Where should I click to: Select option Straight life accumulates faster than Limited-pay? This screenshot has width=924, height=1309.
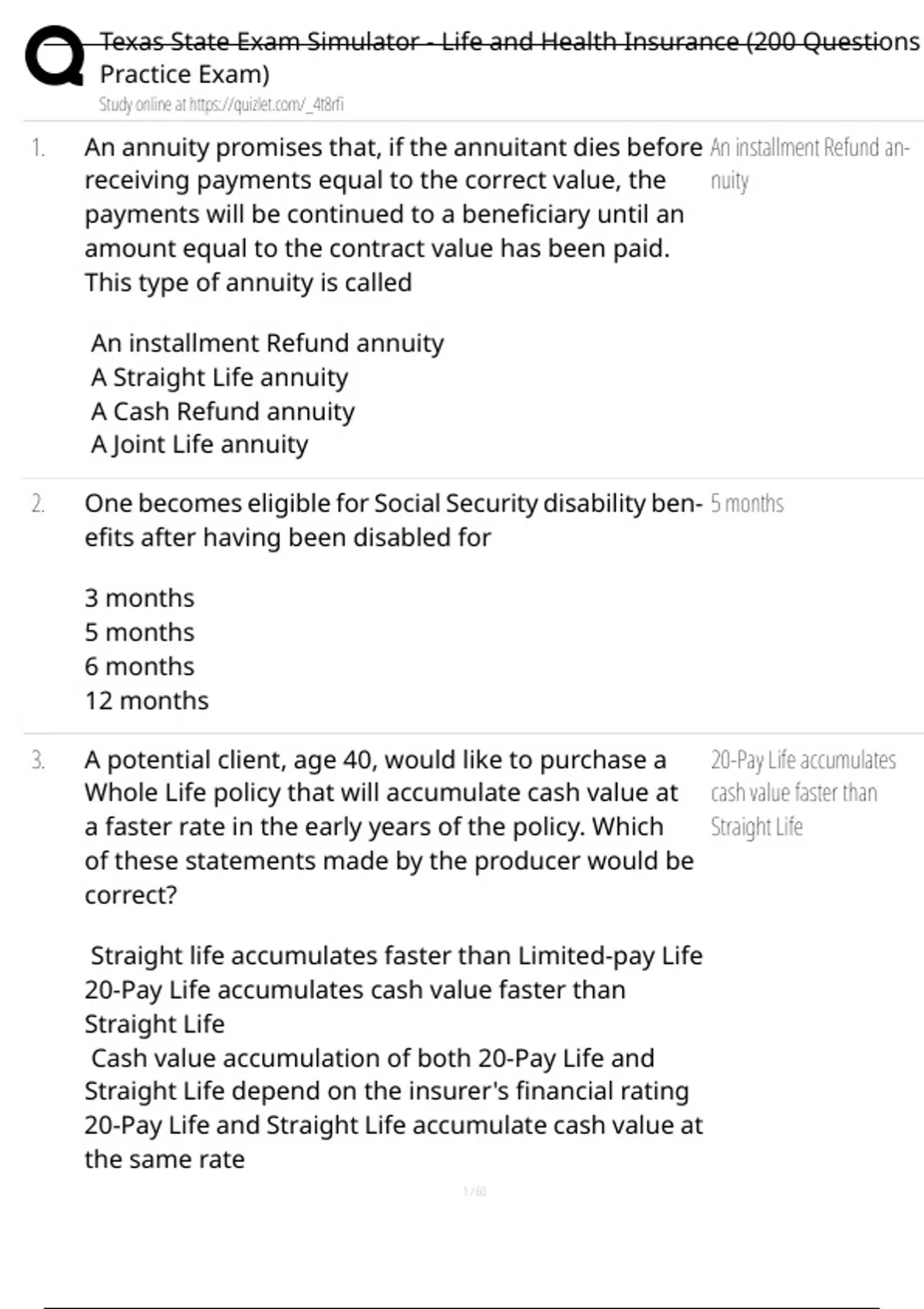[x=397, y=956]
